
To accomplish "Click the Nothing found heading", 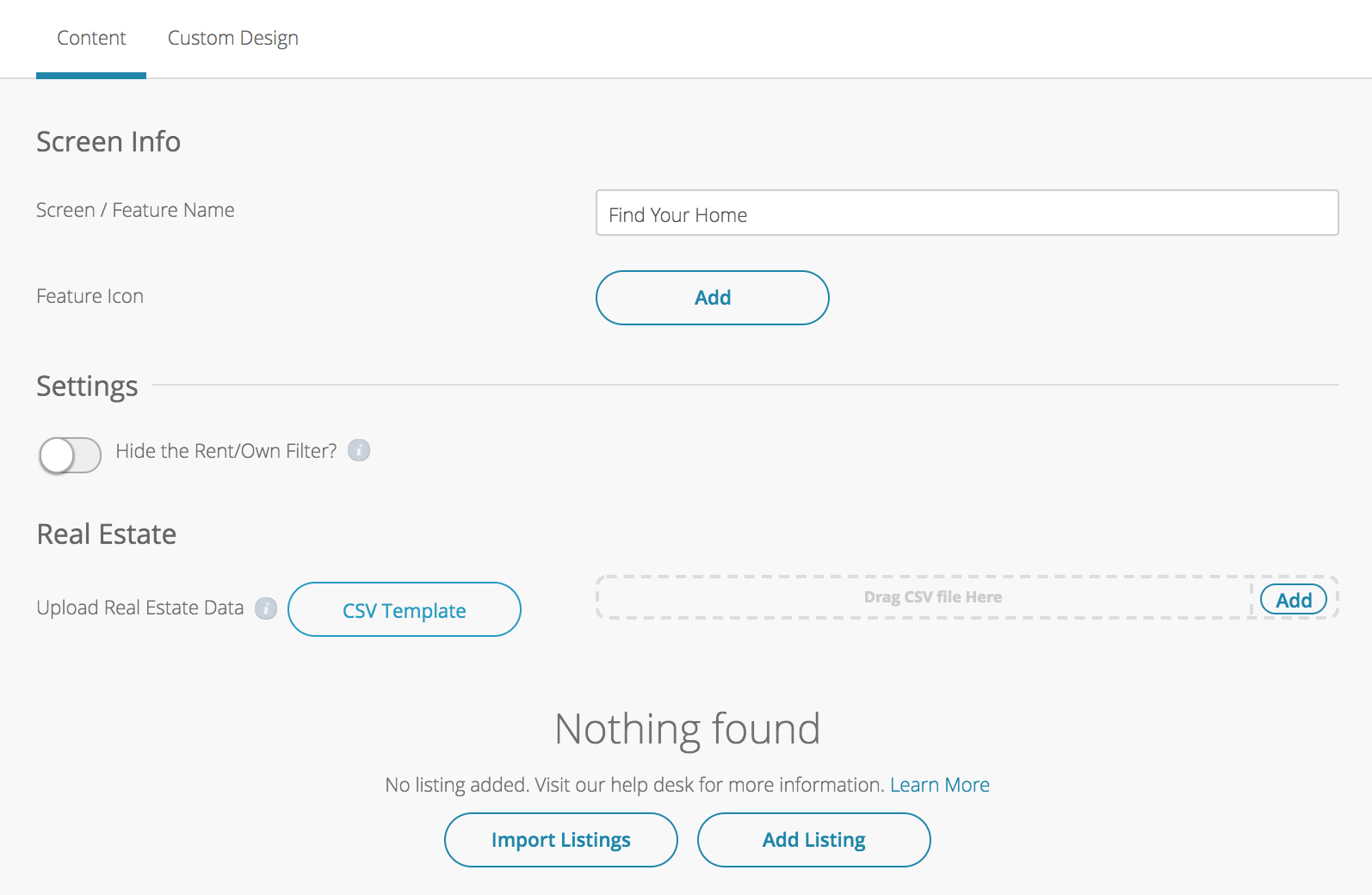I will (x=688, y=729).
